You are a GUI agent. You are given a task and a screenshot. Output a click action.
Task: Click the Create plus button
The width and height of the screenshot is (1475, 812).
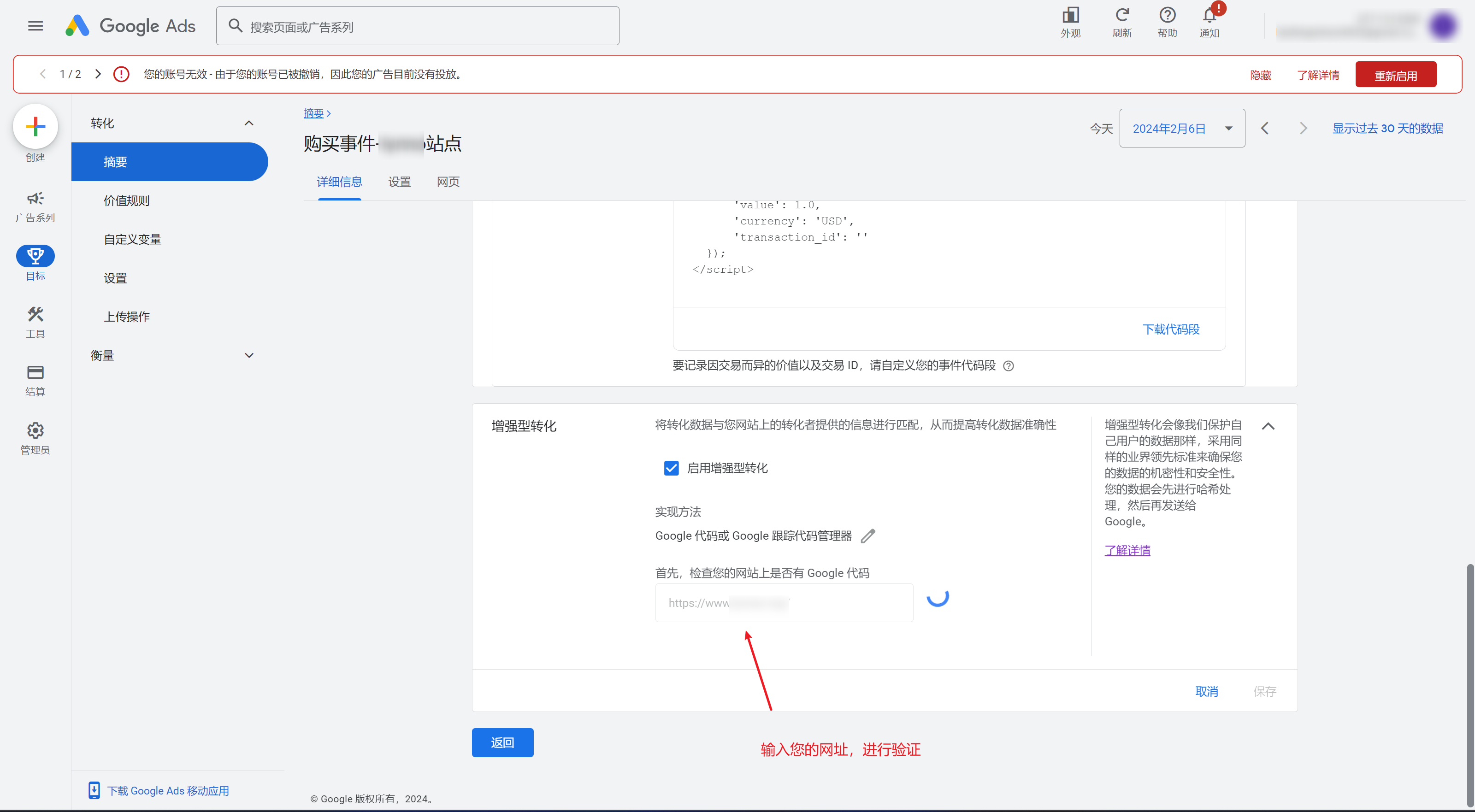[35, 126]
